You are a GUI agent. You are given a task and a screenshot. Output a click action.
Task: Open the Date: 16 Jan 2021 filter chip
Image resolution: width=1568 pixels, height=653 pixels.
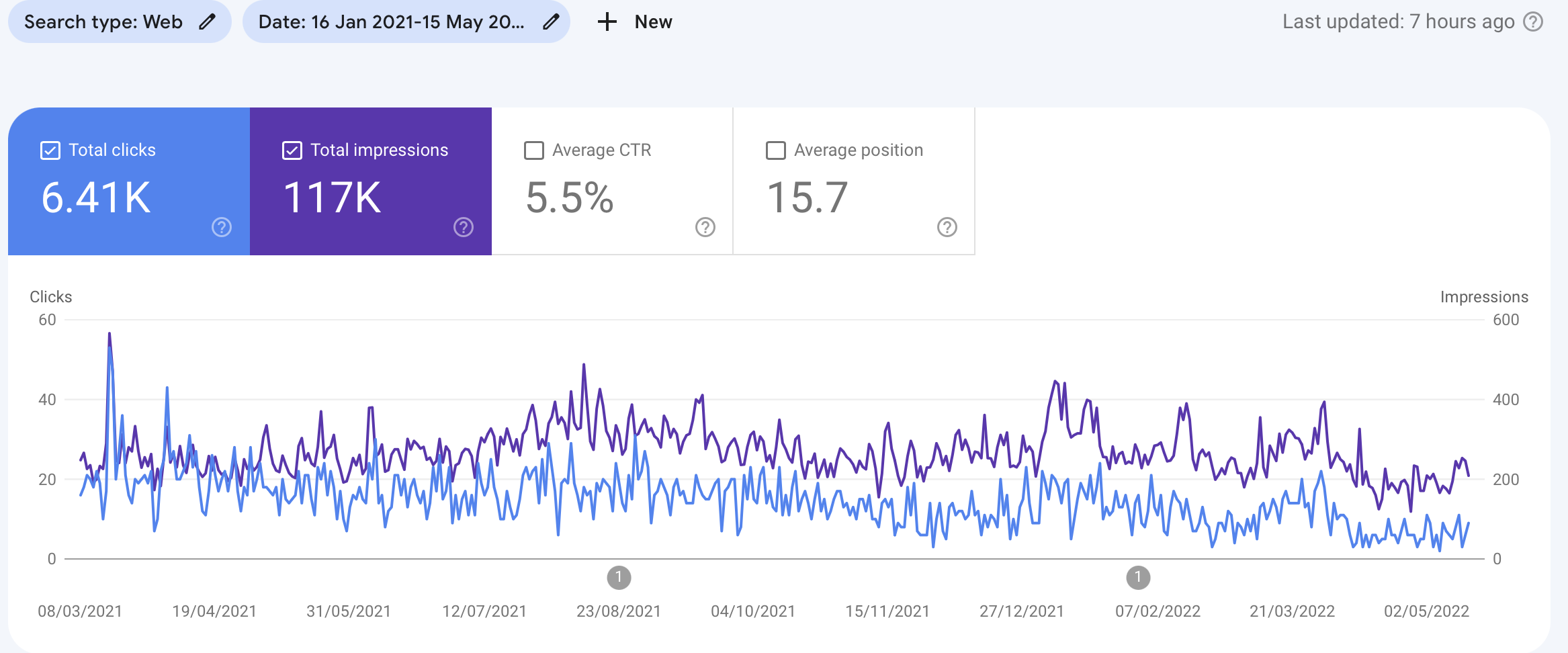point(406,22)
